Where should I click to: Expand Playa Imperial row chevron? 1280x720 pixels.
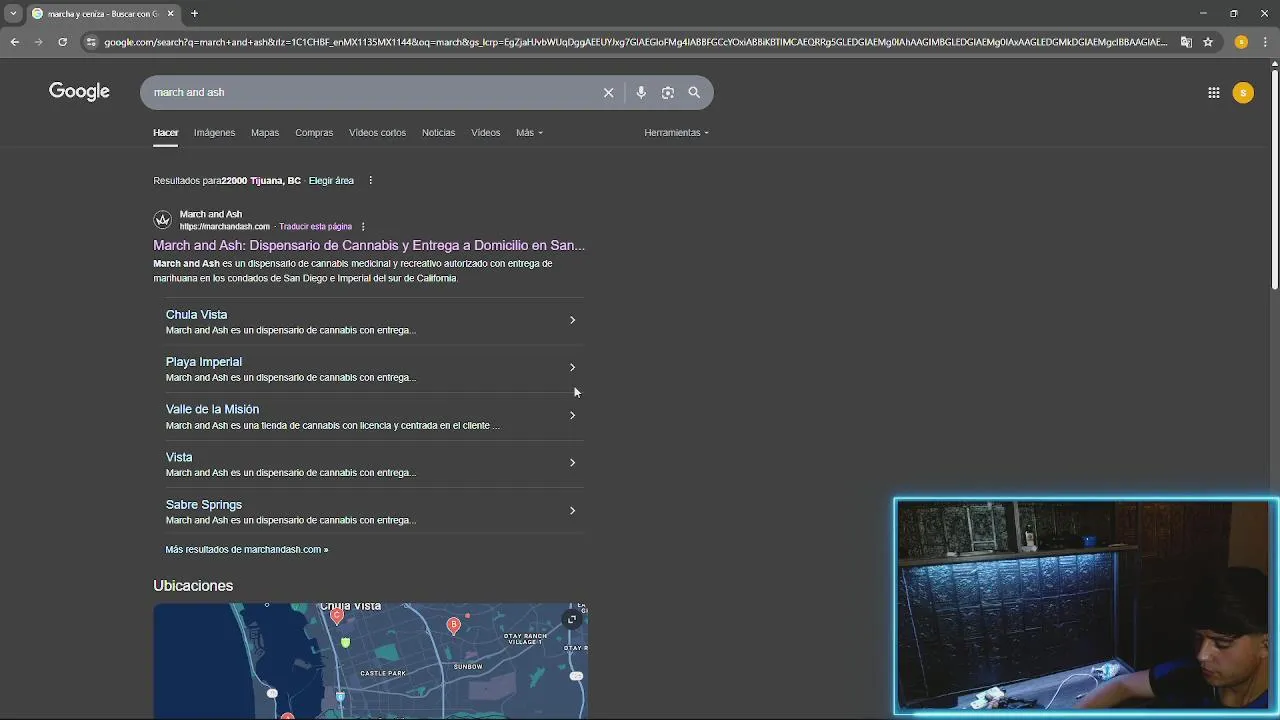pos(572,367)
